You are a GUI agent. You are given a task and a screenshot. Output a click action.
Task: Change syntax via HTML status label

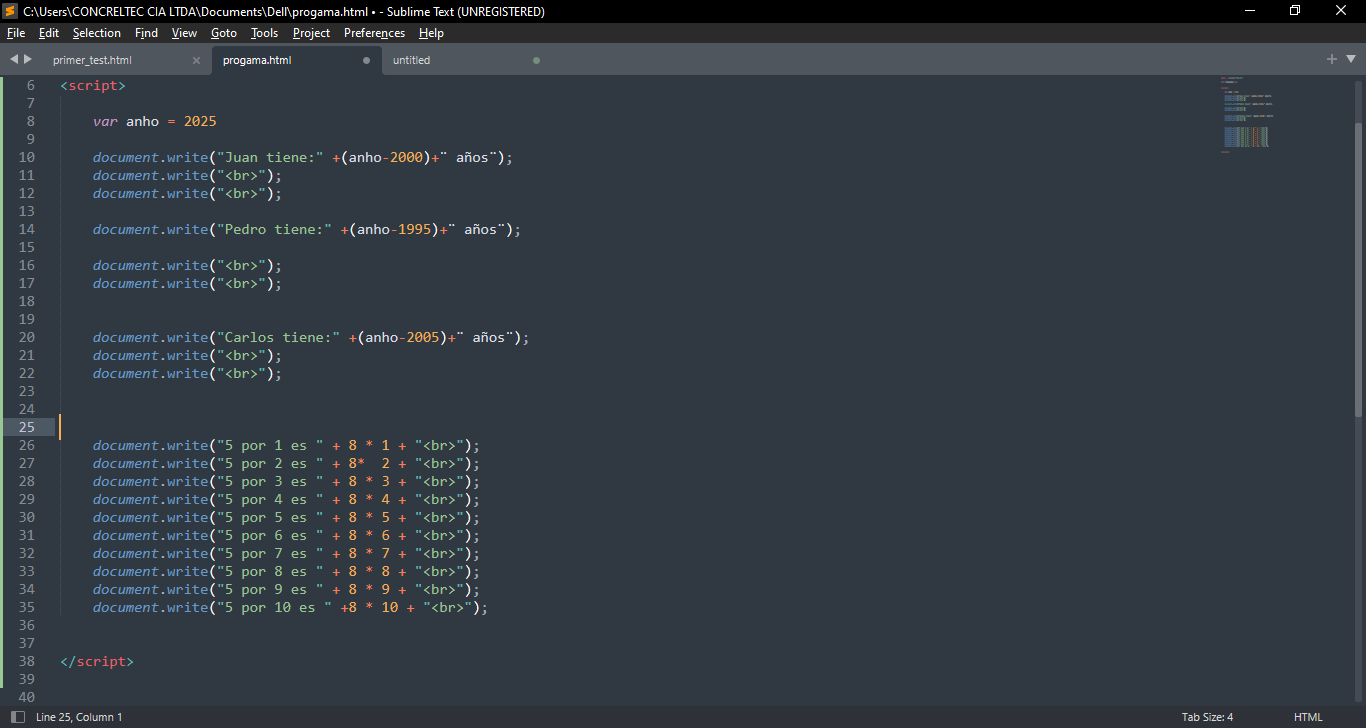tap(1308, 717)
